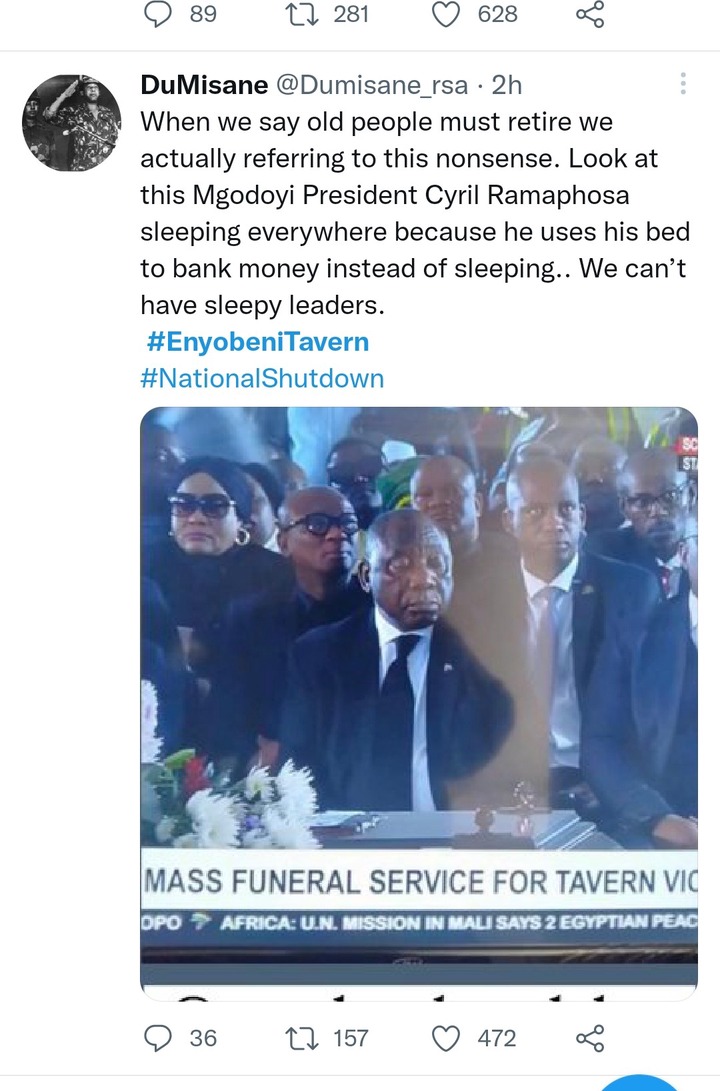Like DuMisane's tweet with 472 likes
This screenshot has width=720, height=1091.
[x=445, y=1038]
